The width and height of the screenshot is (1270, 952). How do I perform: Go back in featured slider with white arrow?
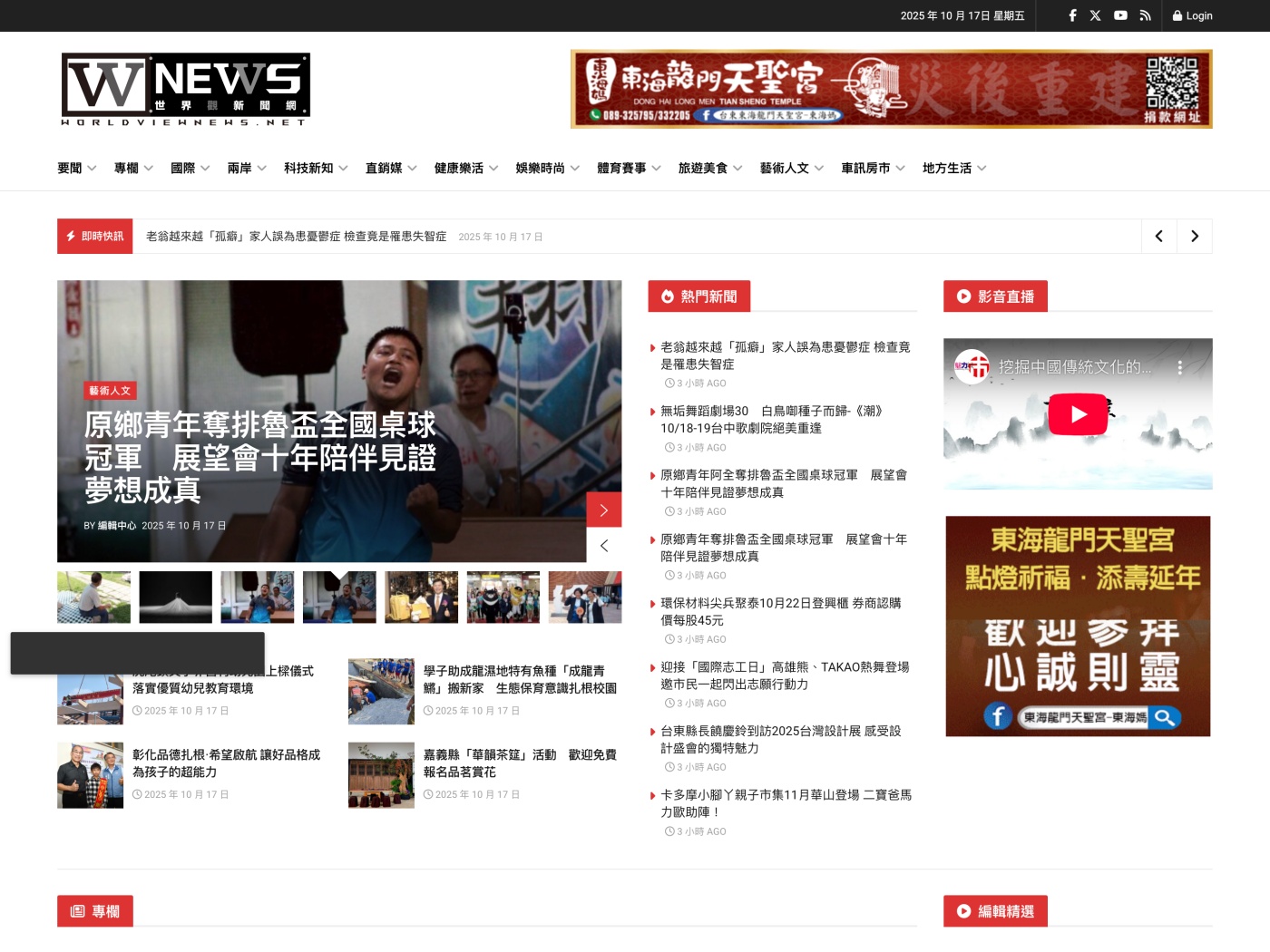tap(604, 546)
